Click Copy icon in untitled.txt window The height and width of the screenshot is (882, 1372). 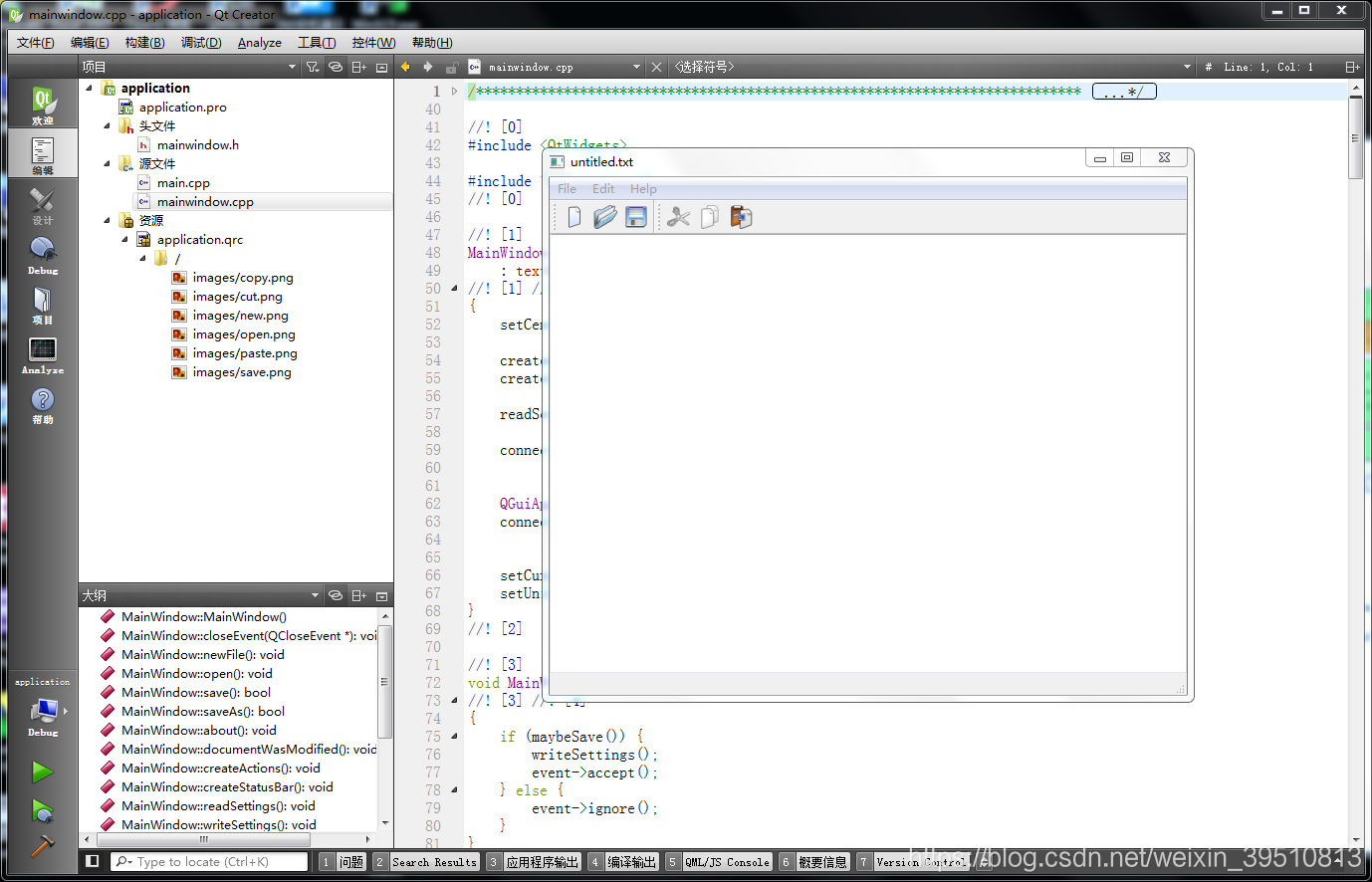(710, 217)
